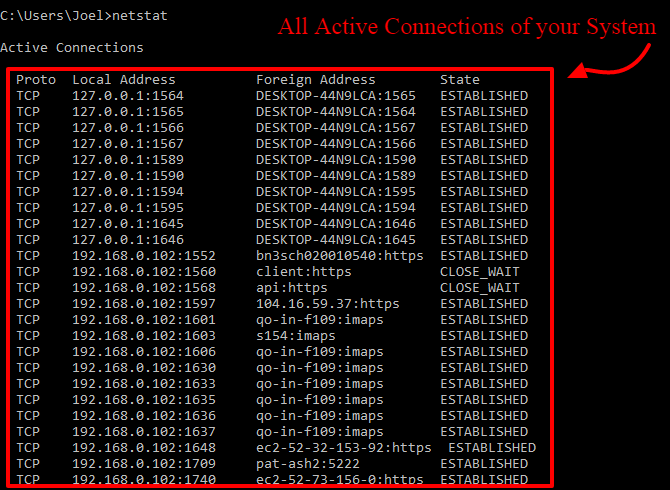
Task: Click the Foreign Address column header
Action: click(315, 79)
